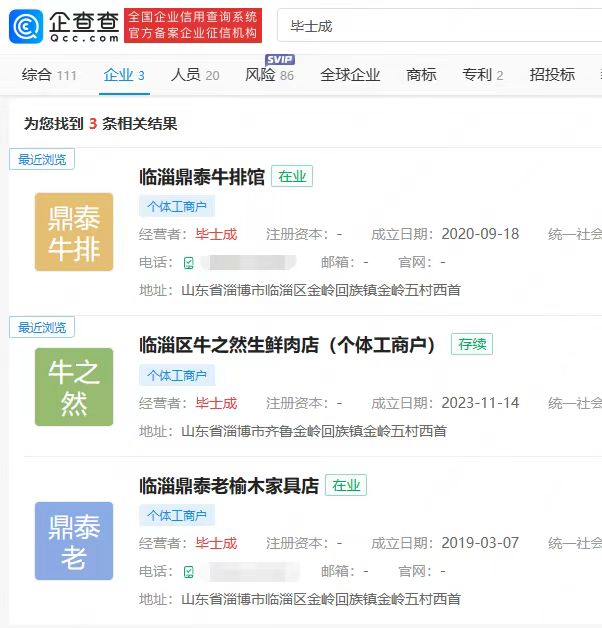602x628 pixels.
Task: Click address of 临淄鼎泰牛排馆
Action: click(321, 290)
